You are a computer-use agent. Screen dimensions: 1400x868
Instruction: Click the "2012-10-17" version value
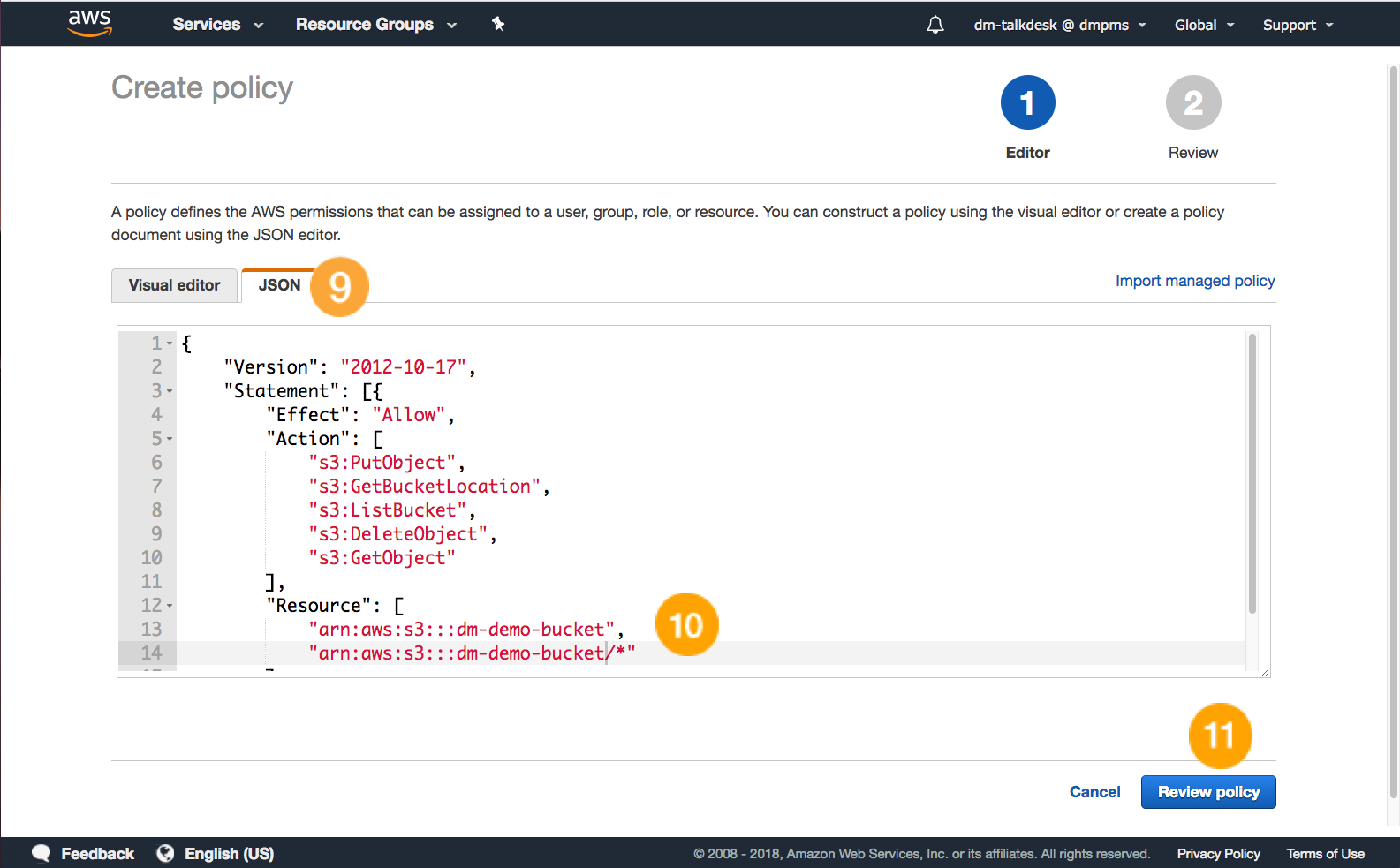click(x=403, y=367)
